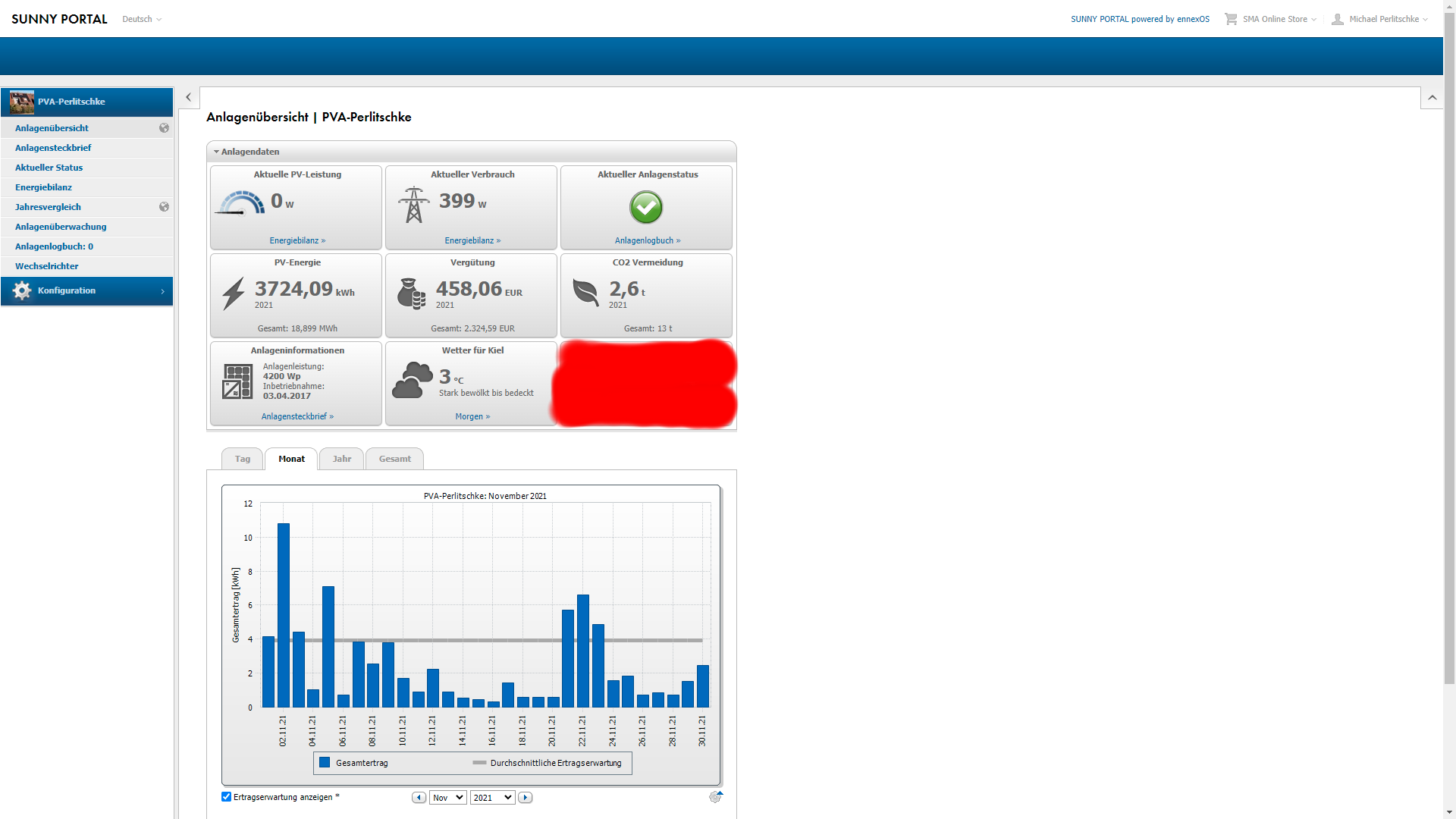Click the blue Gesamtertrag legend swatch

[325, 763]
